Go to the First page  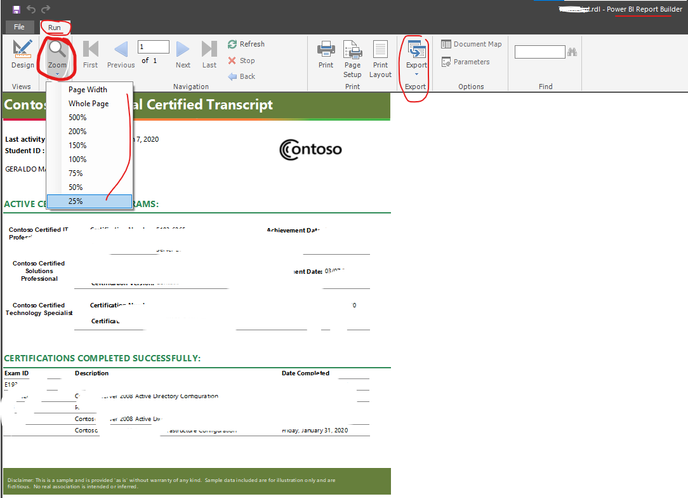coord(90,54)
